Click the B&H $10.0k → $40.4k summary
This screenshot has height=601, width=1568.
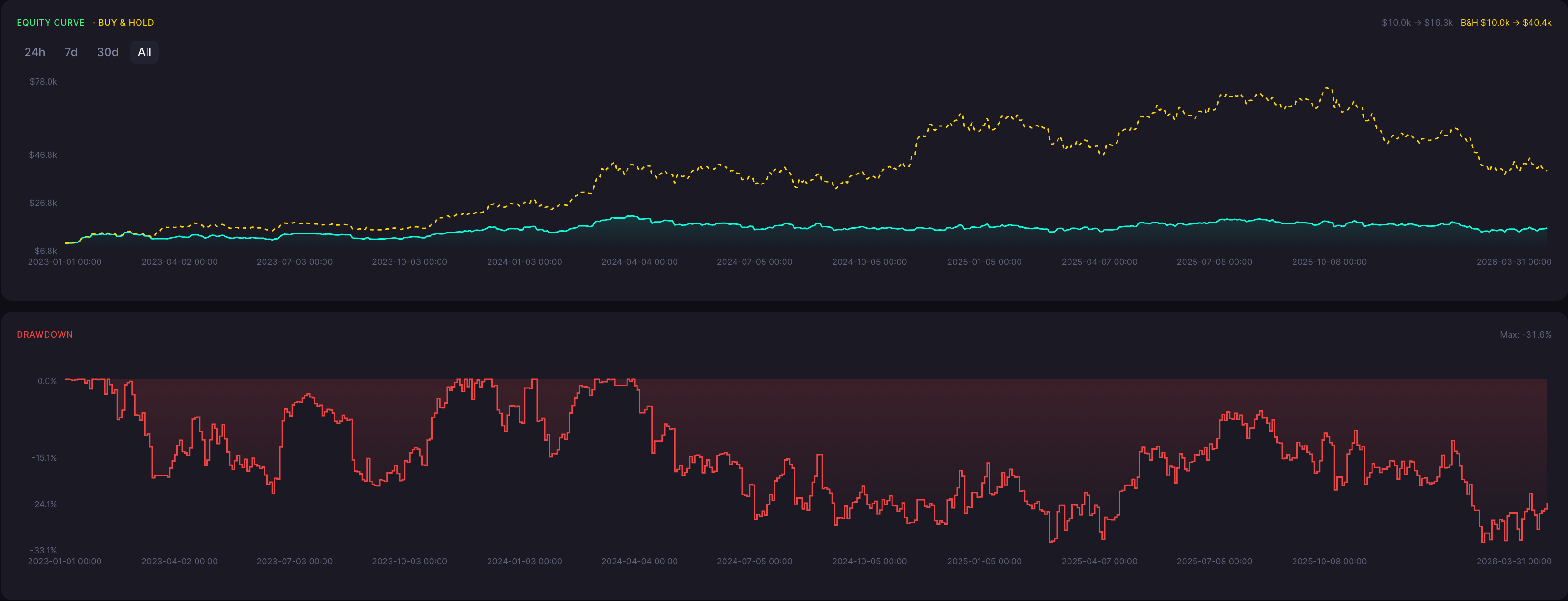(x=1506, y=22)
